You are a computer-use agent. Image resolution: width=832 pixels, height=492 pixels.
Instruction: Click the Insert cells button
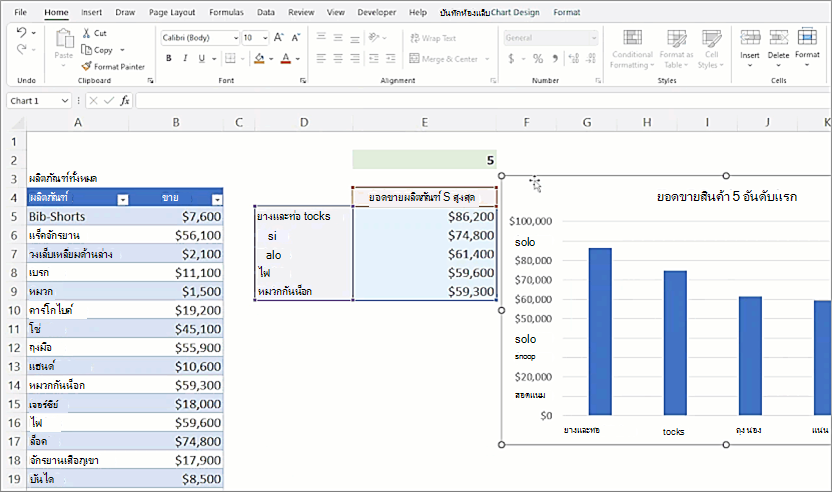(750, 48)
